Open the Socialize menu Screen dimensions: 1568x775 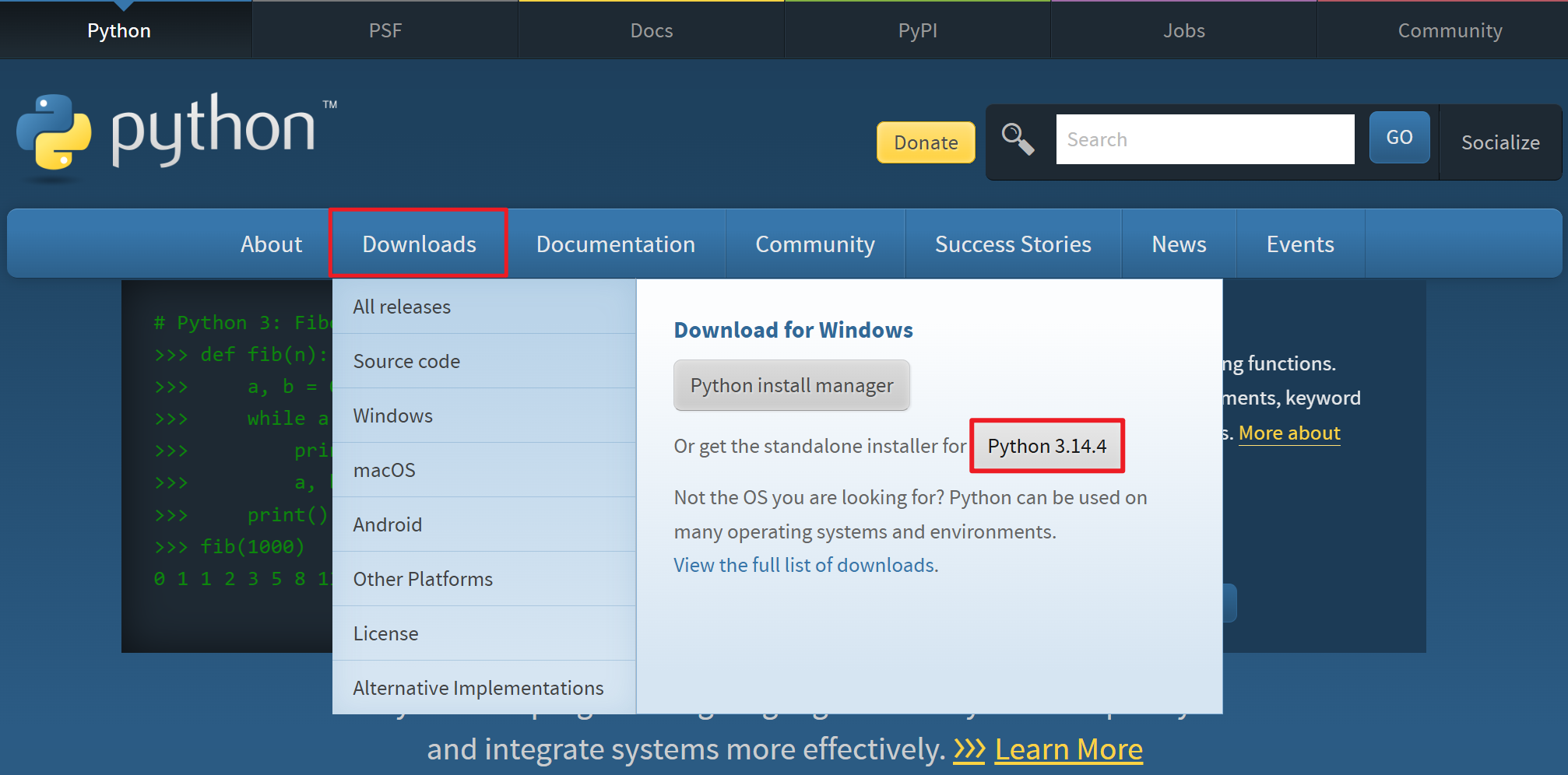click(x=1500, y=142)
